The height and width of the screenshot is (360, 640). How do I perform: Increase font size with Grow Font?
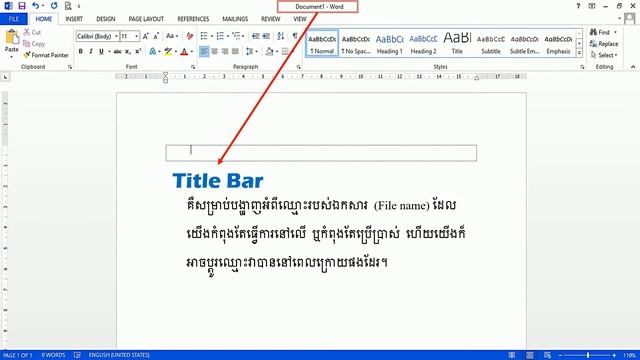click(145, 36)
